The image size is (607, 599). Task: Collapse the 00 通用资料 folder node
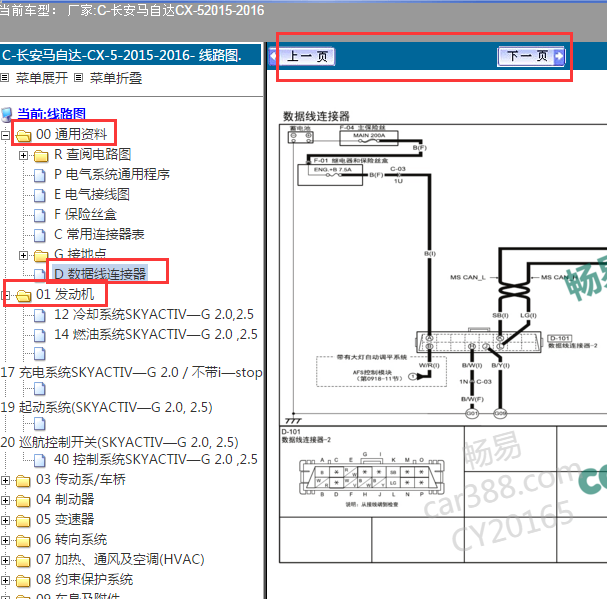[5, 135]
